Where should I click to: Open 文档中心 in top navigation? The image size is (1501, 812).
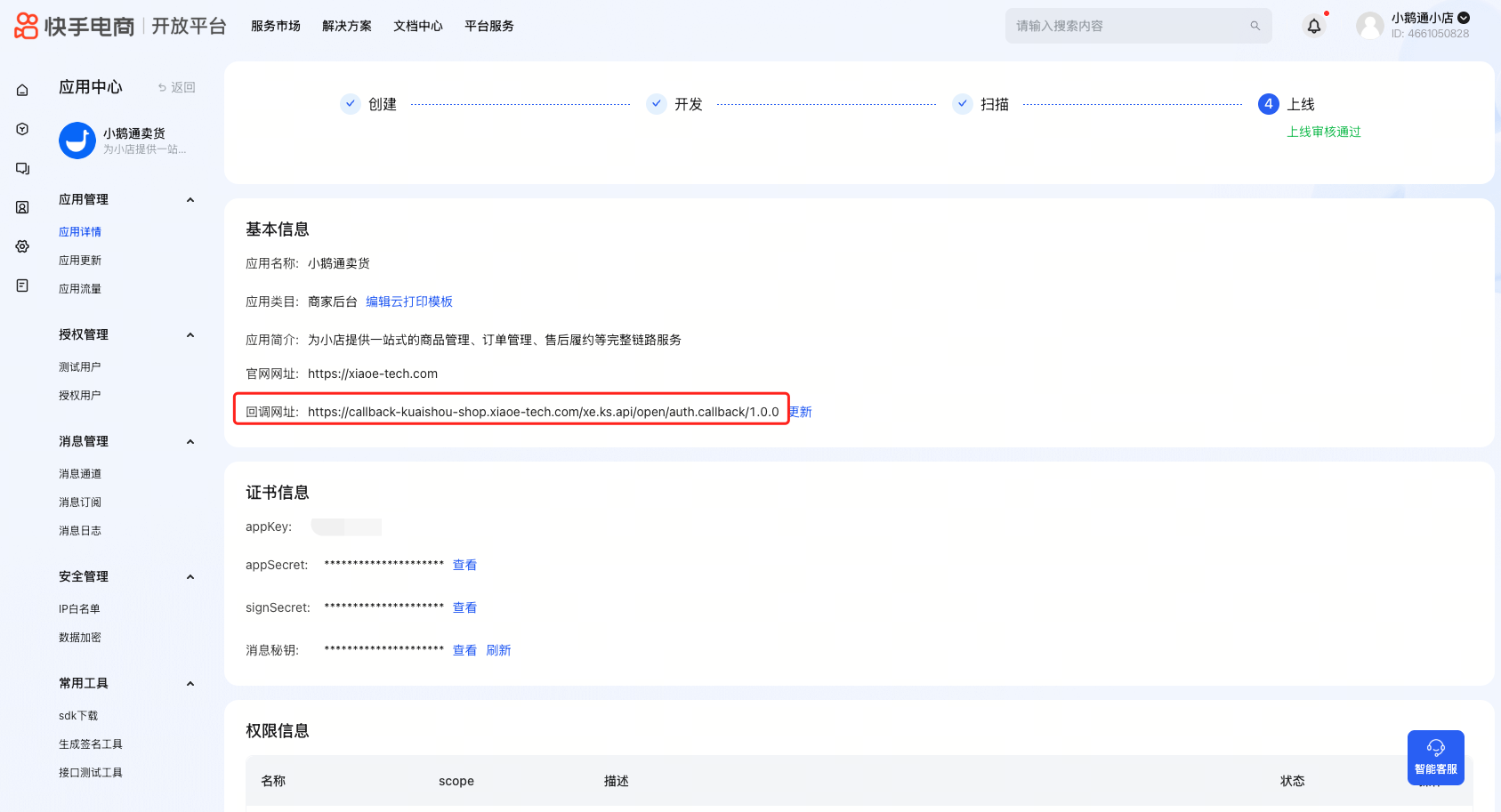tap(418, 26)
